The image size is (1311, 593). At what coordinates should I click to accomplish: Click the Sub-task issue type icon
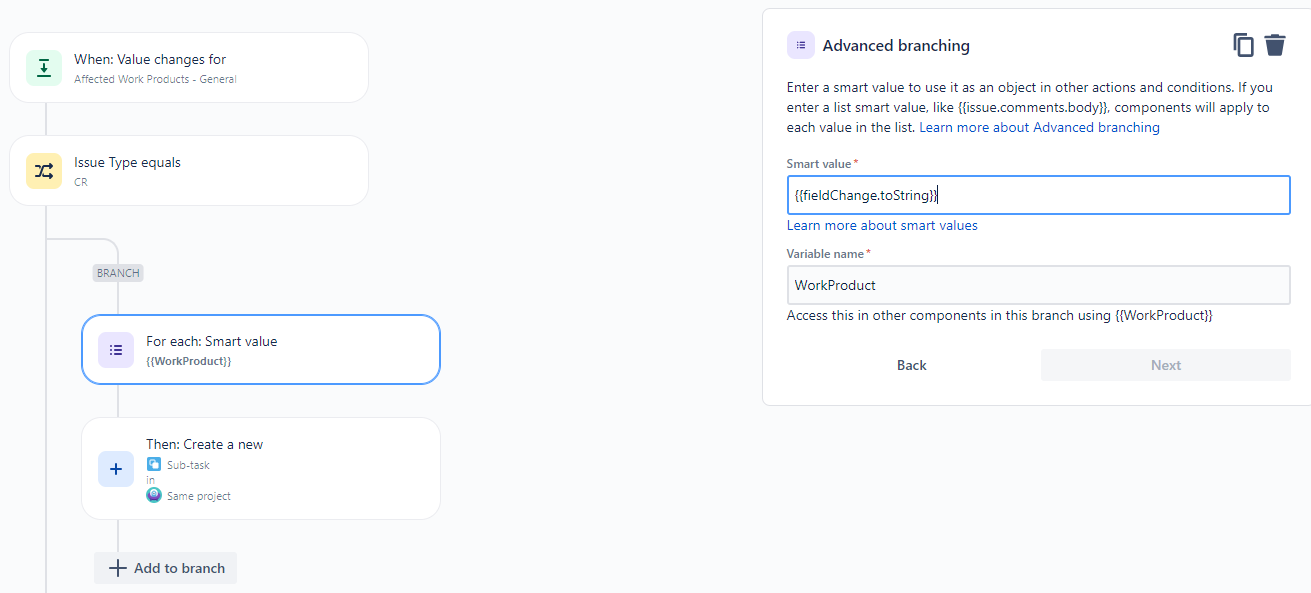point(153,464)
